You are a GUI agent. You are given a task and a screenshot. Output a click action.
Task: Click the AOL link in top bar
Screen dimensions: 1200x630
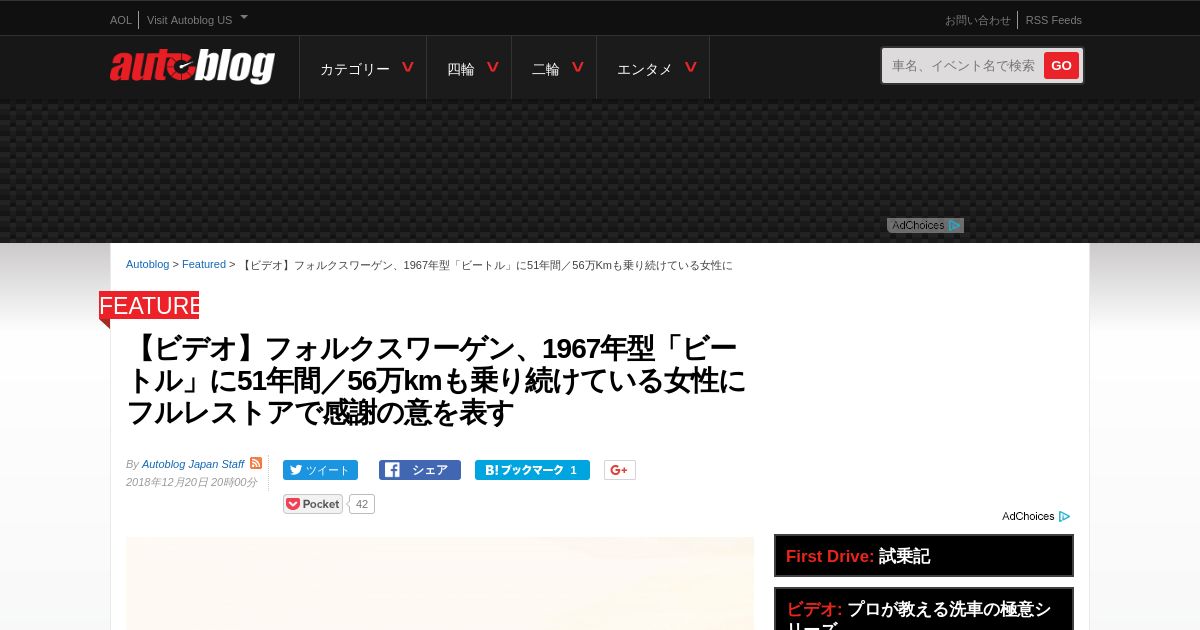pyautogui.click(x=121, y=20)
